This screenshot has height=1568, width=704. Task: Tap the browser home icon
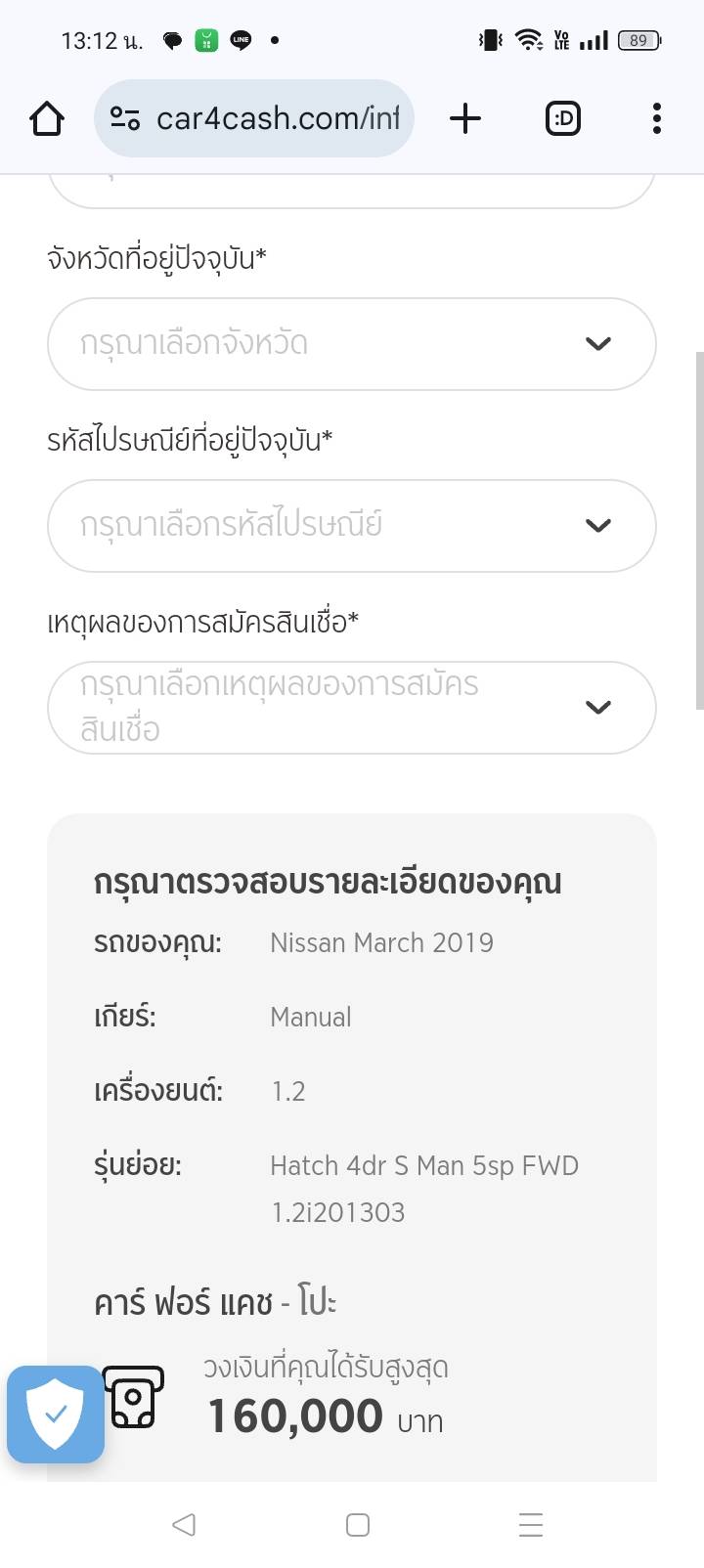[x=47, y=119]
